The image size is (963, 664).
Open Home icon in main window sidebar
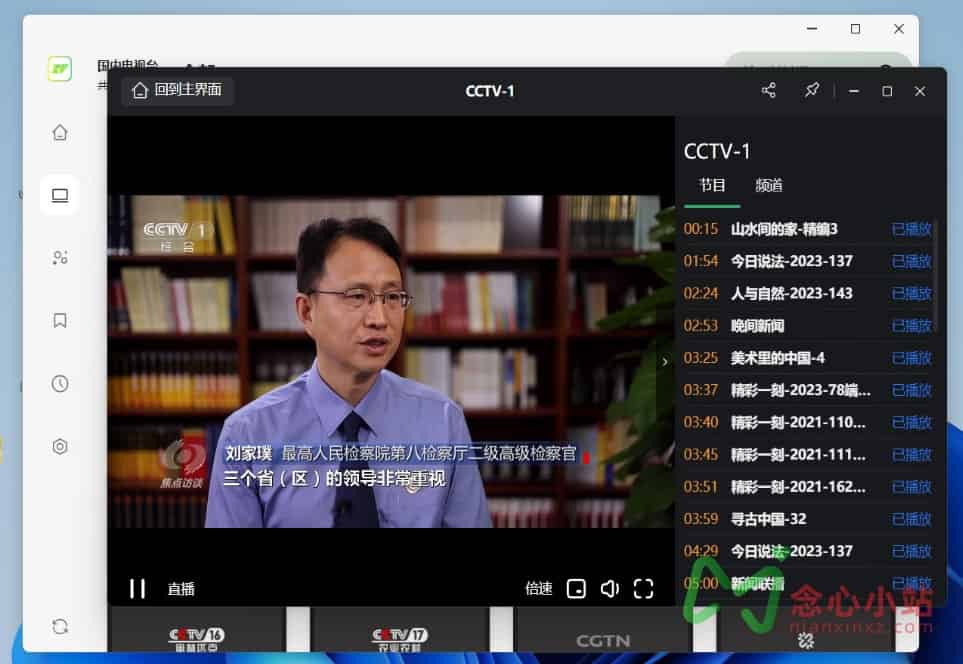(60, 133)
